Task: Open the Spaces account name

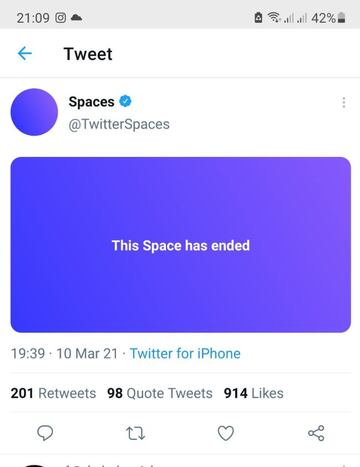Action: pos(91,102)
